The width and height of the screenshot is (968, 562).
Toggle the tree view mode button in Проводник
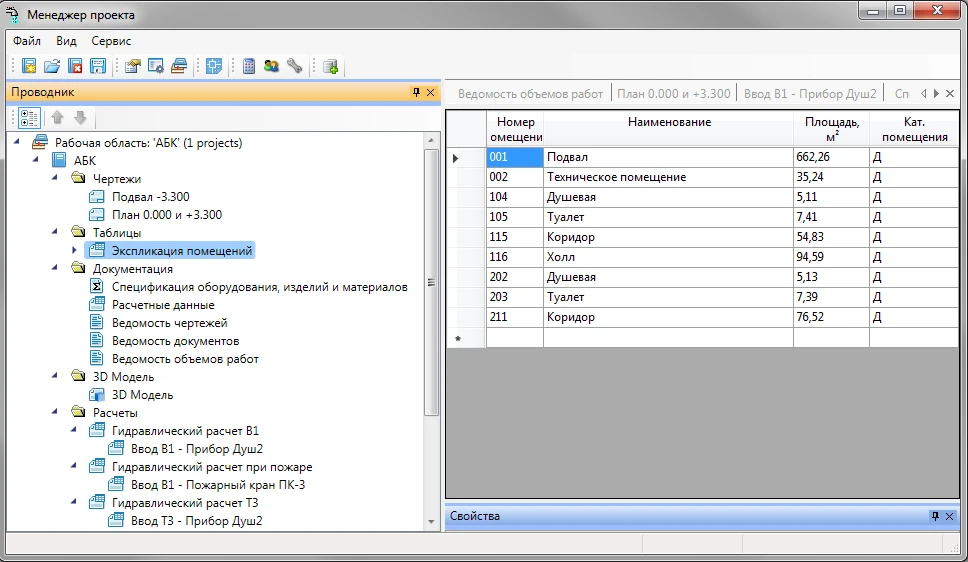click(x=29, y=118)
